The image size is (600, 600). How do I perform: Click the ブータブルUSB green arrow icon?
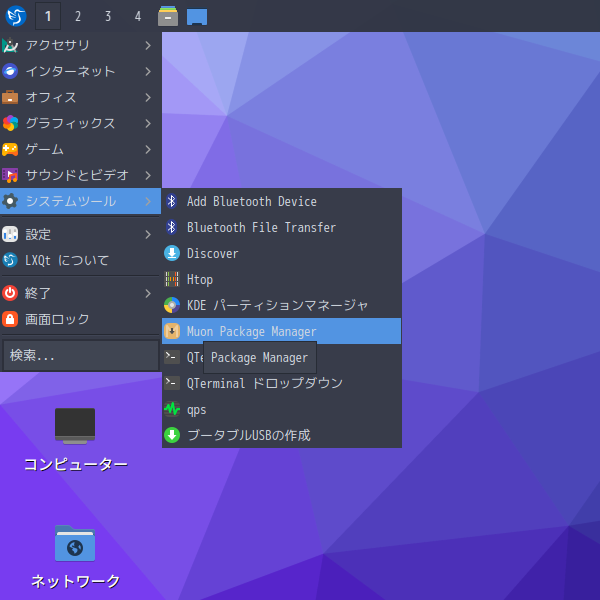point(172,435)
